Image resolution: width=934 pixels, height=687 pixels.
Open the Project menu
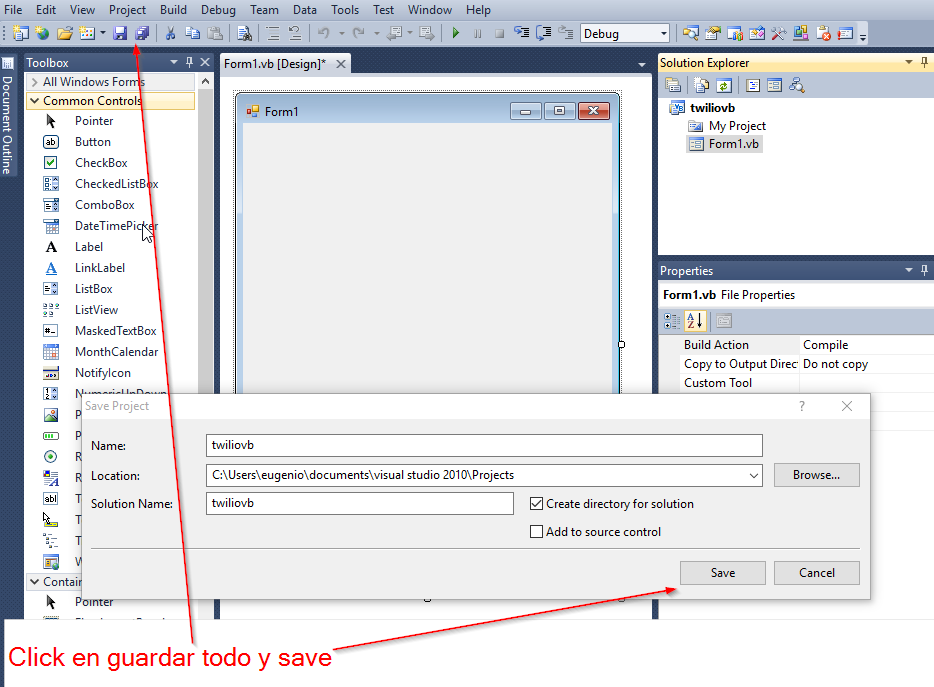pyautogui.click(x=127, y=10)
